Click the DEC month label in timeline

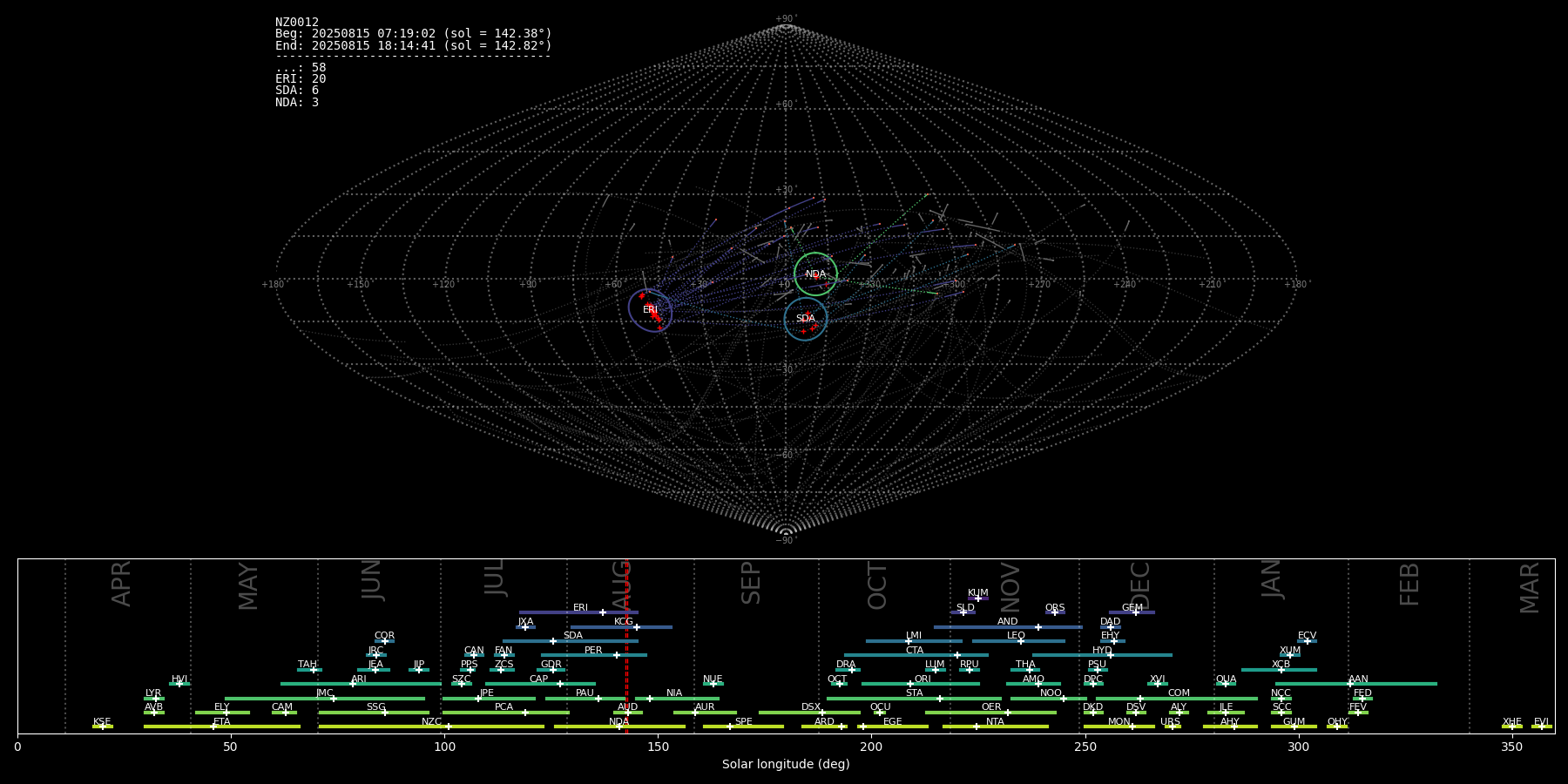1140,585
